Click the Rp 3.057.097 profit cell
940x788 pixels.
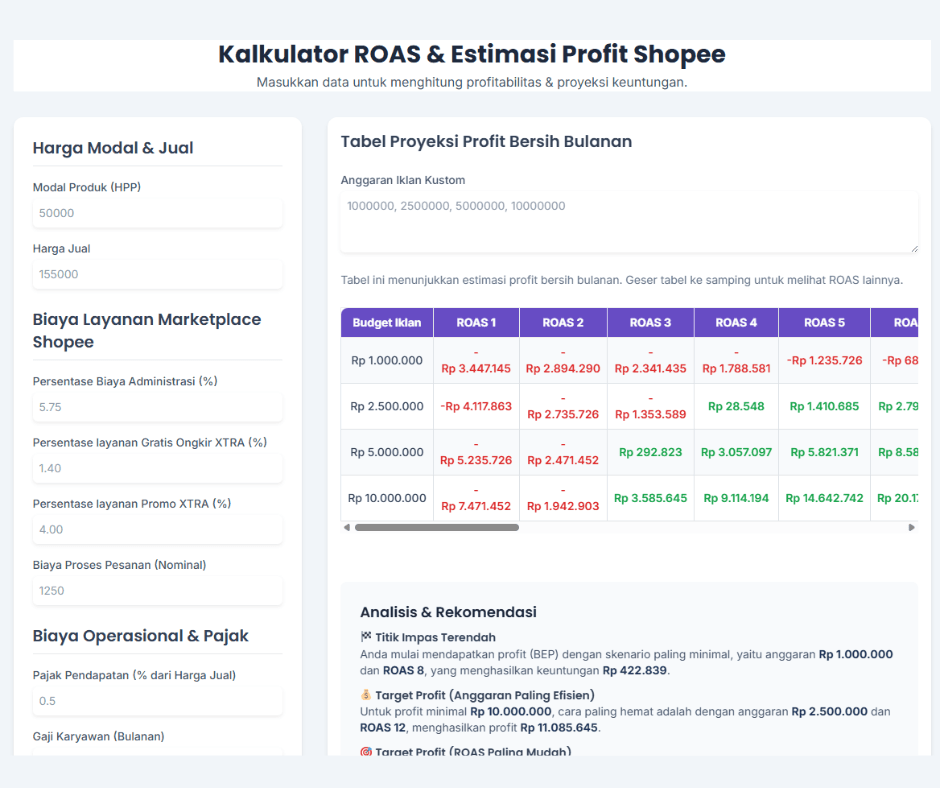click(x=736, y=452)
